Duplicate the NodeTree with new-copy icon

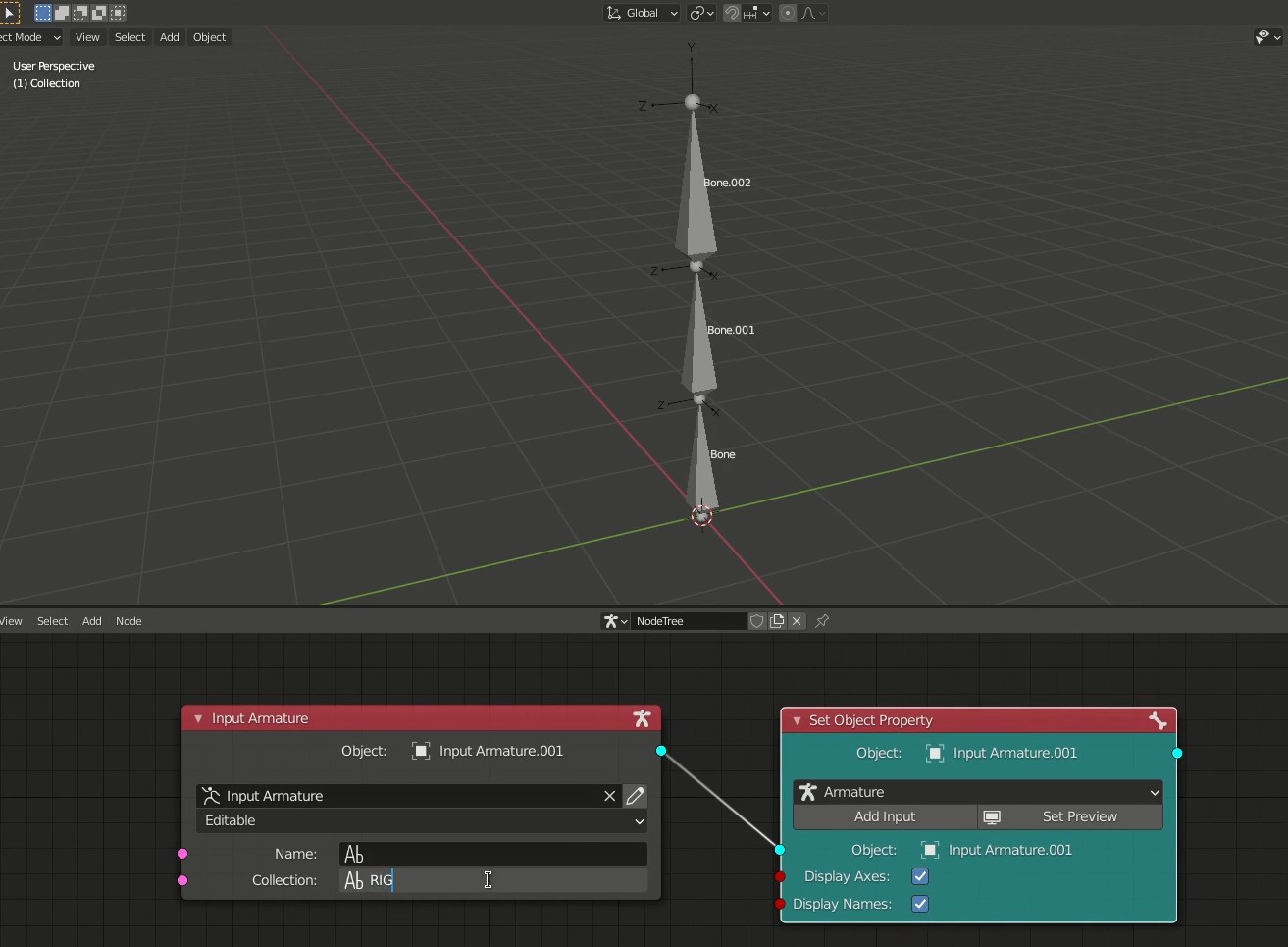tap(777, 621)
